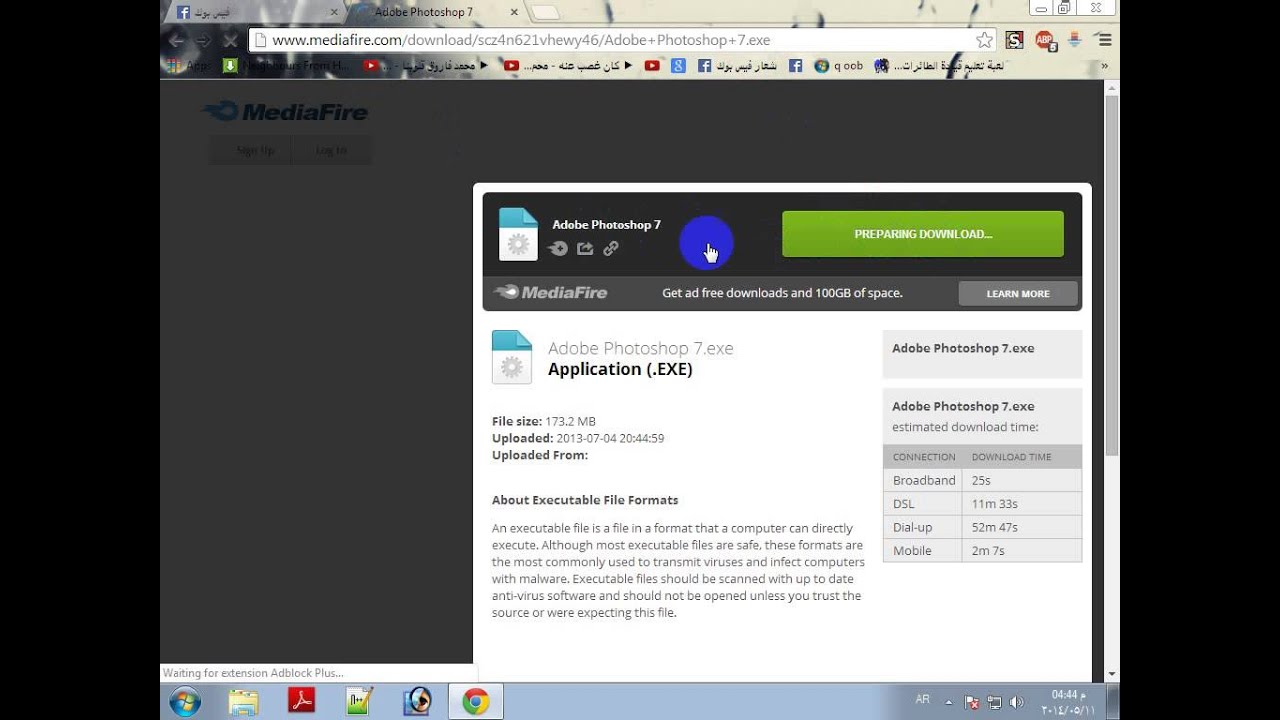Click the network tray icon
1280x720 pixels.
994,702
